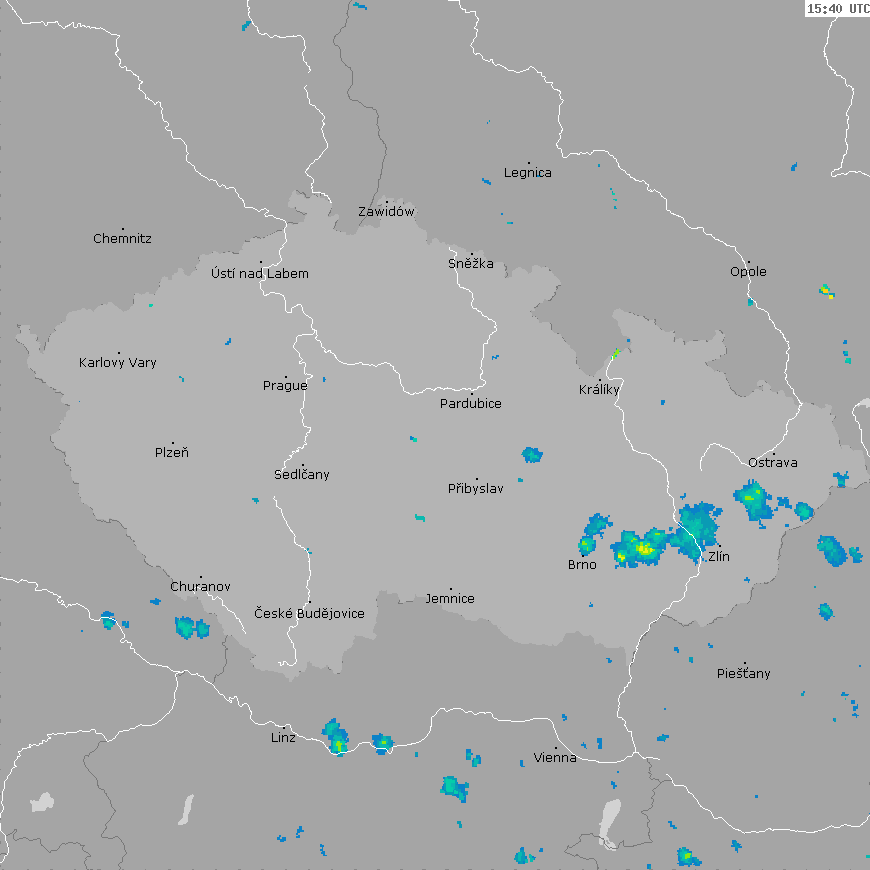
Task: Click the Ústí nad Labem label
Action: click(x=260, y=274)
